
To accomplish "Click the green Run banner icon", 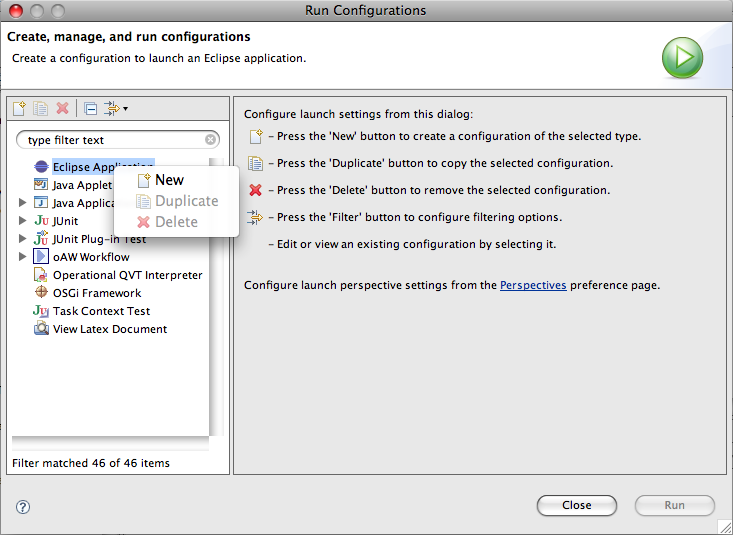I will coord(682,58).
